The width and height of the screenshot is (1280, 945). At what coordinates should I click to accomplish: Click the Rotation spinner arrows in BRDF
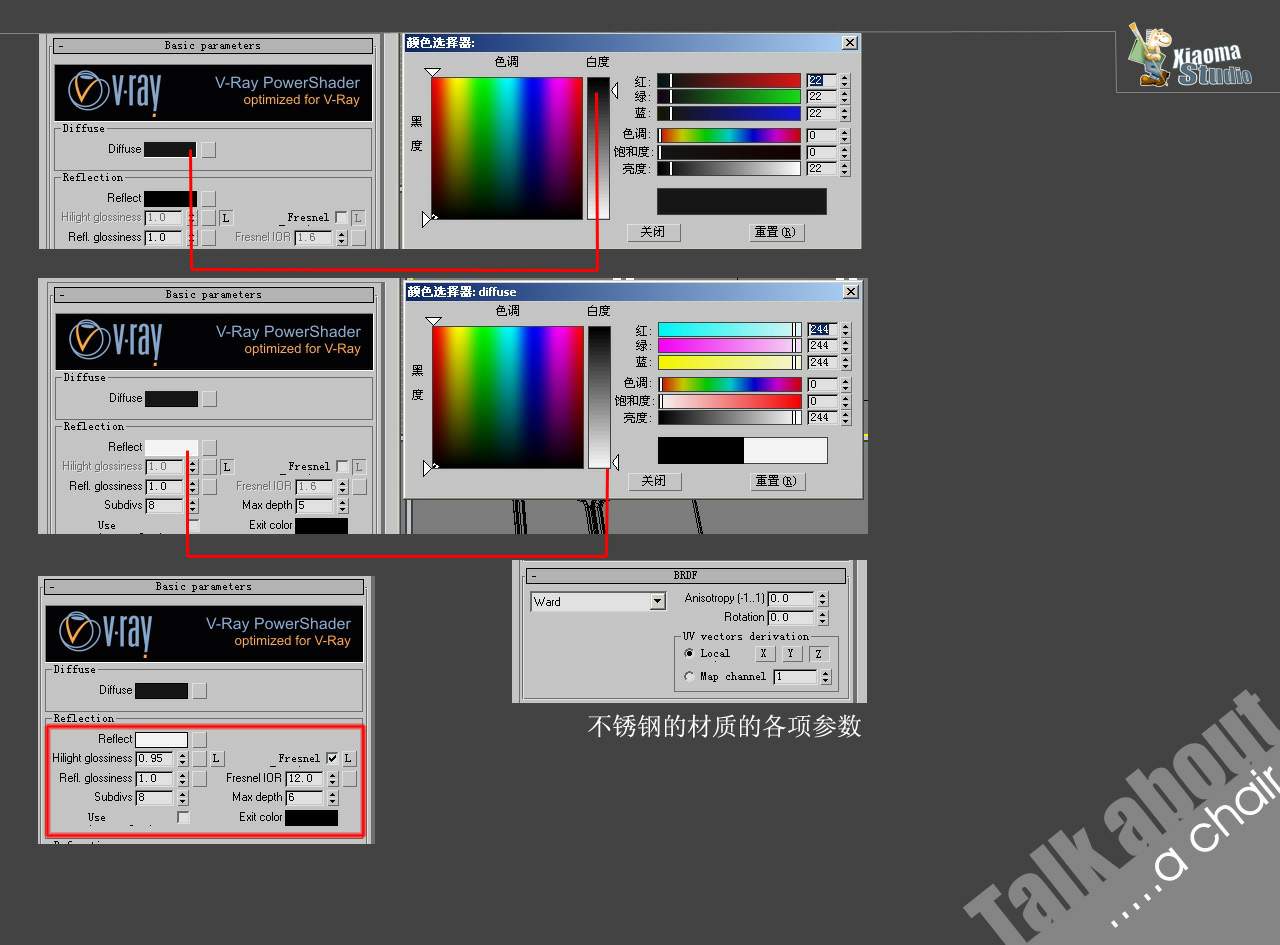click(x=823, y=618)
